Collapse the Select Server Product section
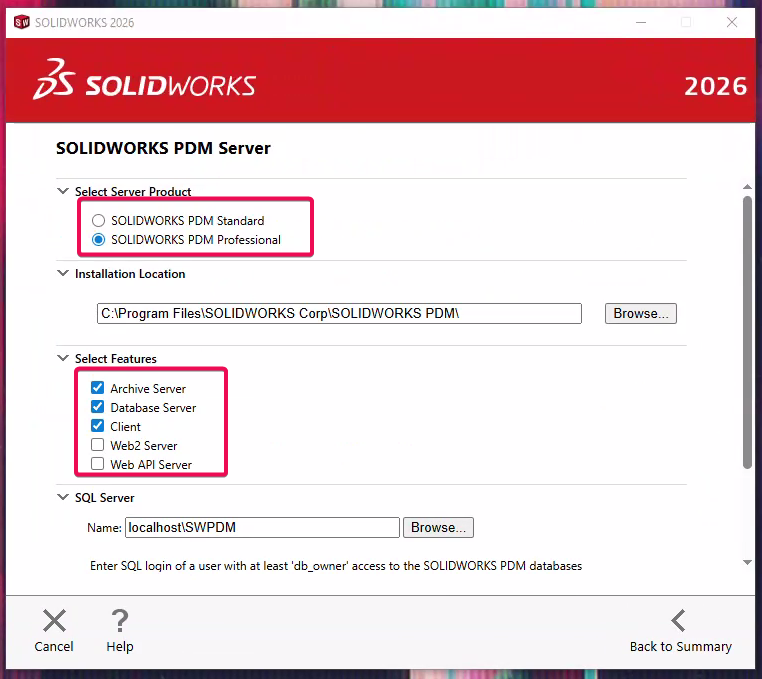Image resolution: width=762 pixels, height=679 pixels. [x=64, y=192]
